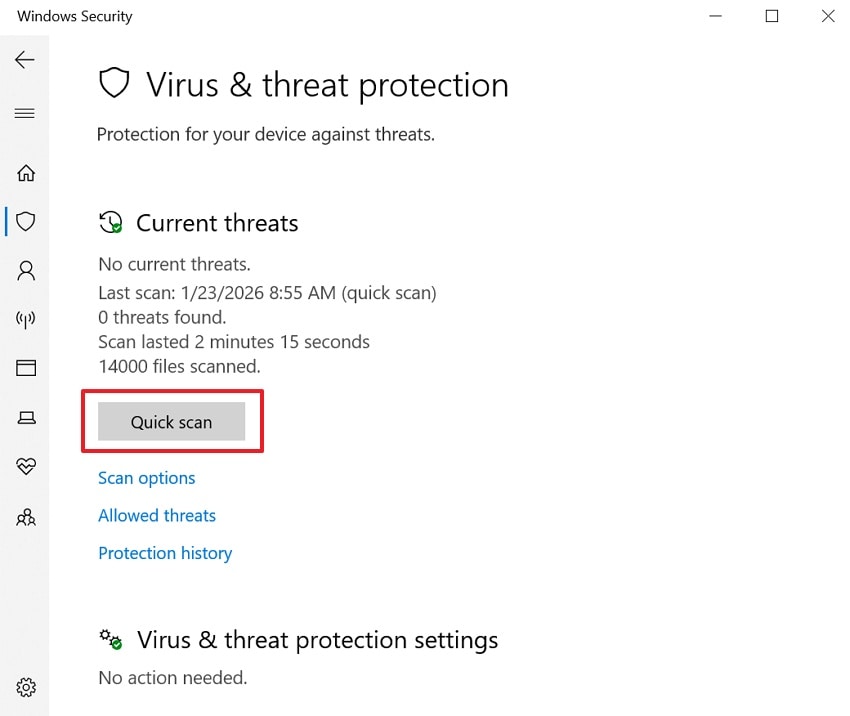Click the Current threats clock-shield icon
The width and height of the screenshot is (850, 716).
[x=111, y=222]
